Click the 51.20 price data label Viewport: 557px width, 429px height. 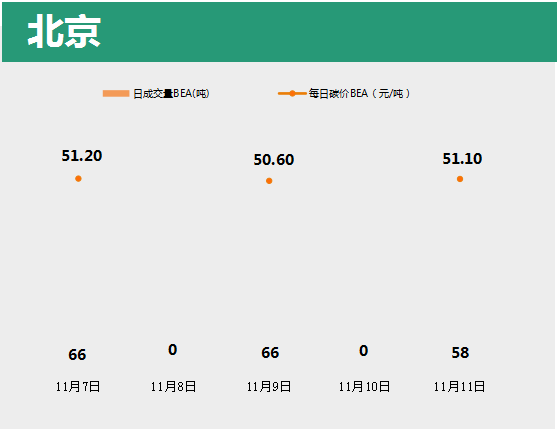point(82,156)
